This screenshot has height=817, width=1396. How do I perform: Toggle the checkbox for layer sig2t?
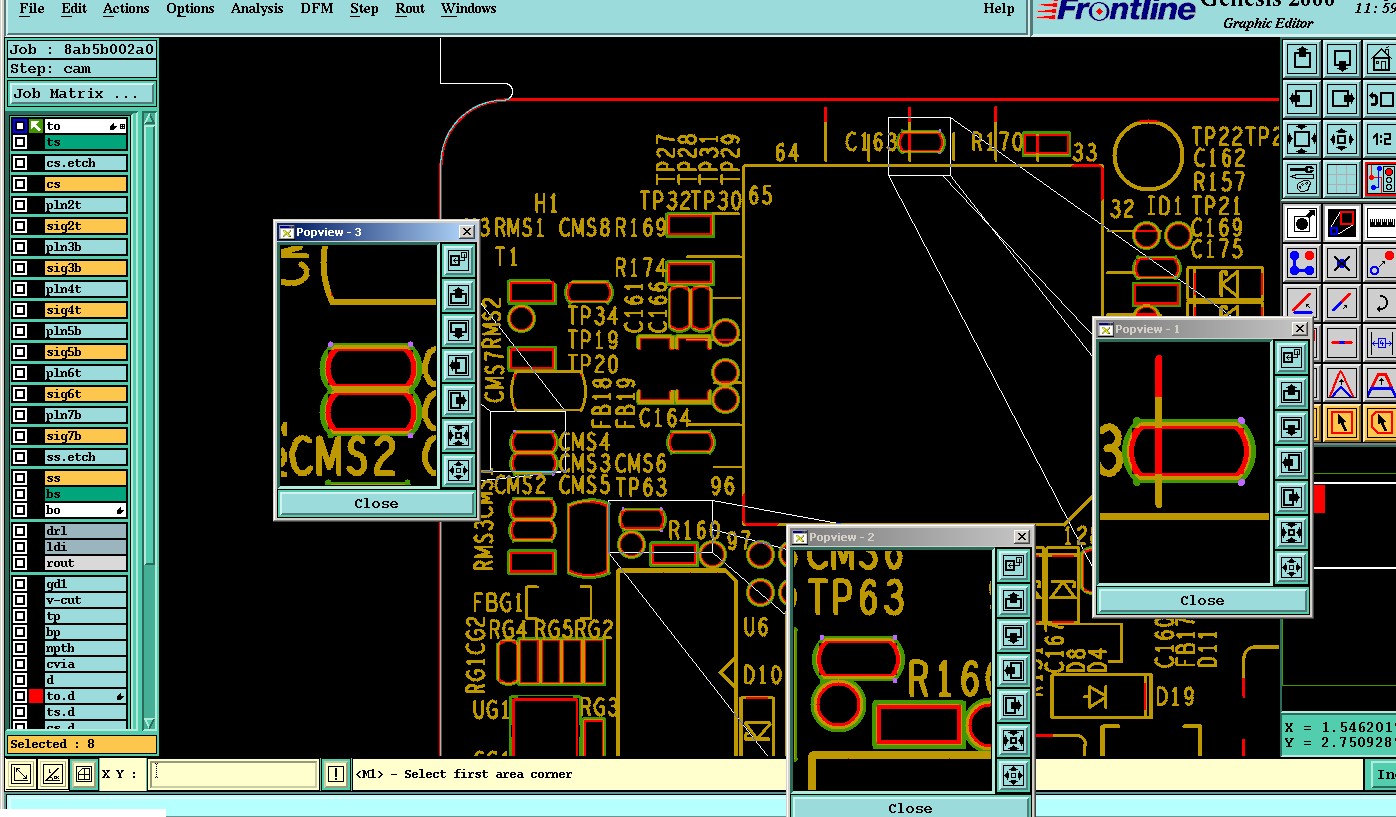coord(20,226)
